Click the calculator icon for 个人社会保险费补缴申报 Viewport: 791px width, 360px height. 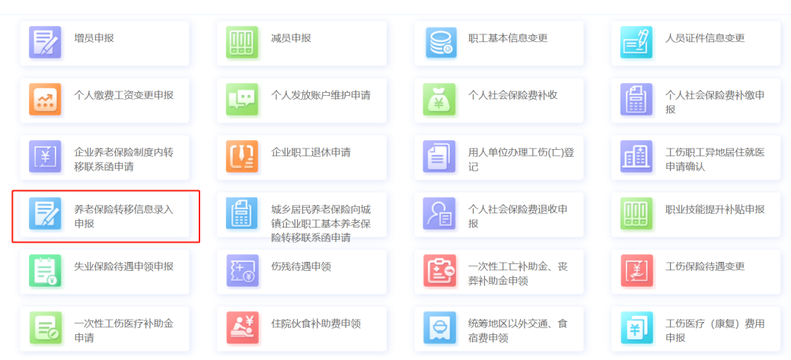point(636,99)
